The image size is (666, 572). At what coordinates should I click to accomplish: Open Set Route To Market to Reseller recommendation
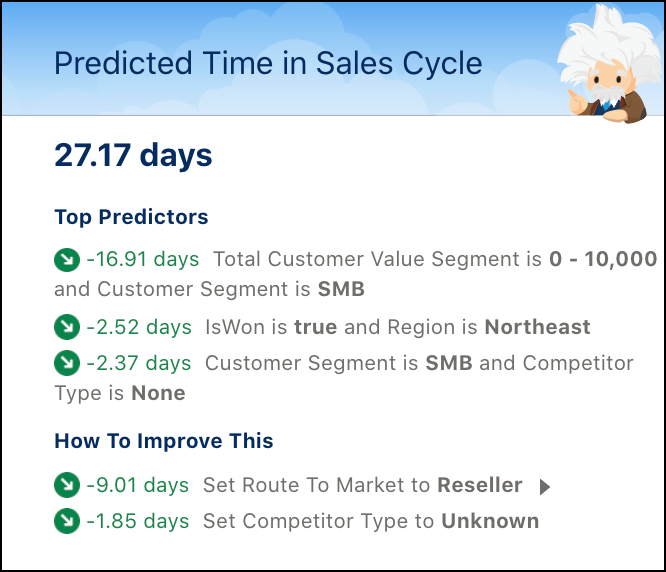[363, 485]
